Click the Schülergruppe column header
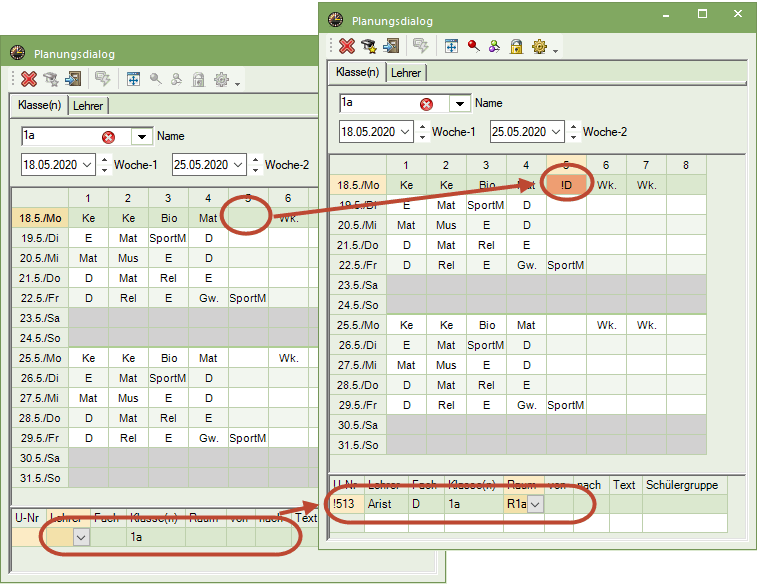 click(x=684, y=485)
